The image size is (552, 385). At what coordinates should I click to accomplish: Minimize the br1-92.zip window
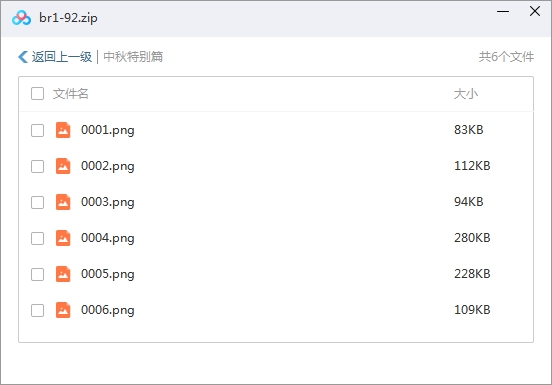tap(503, 12)
